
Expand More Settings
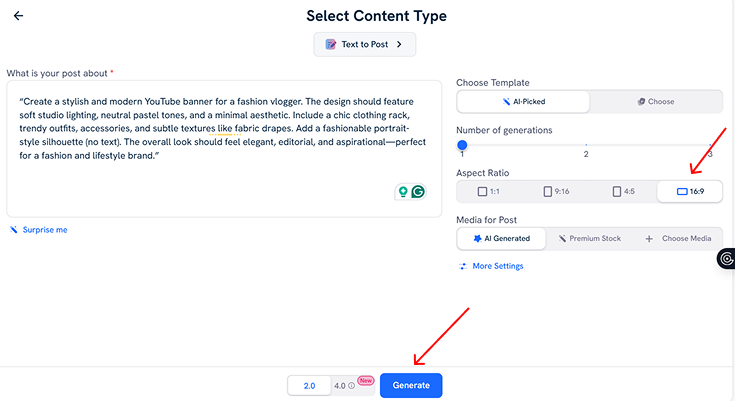[x=497, y=266]
